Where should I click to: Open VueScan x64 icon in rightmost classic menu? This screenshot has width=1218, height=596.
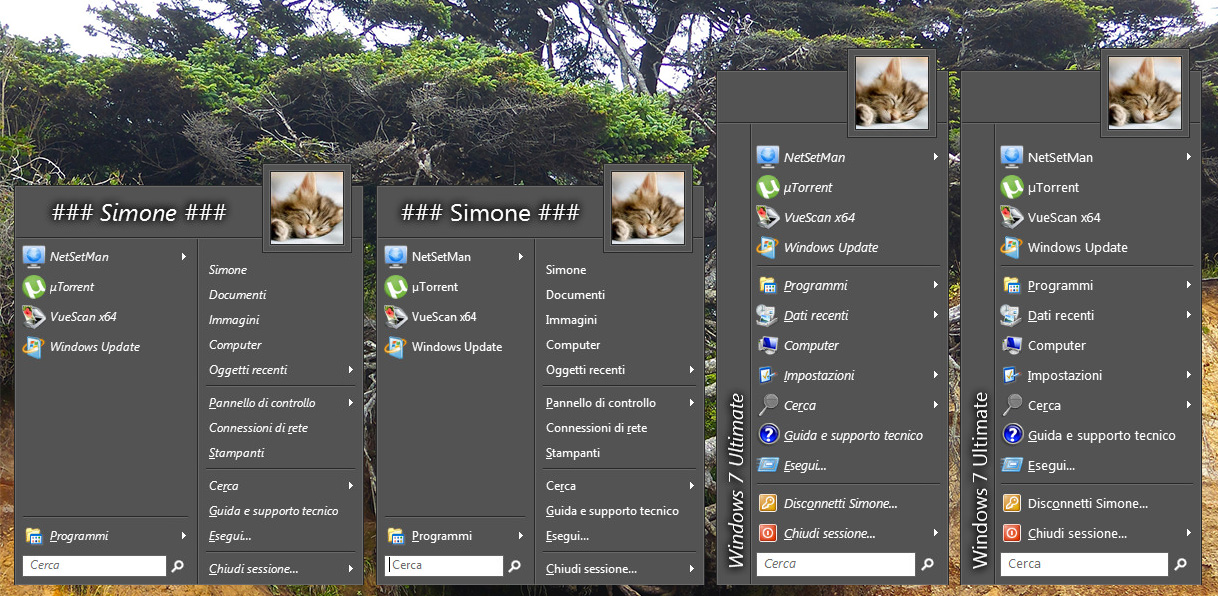(x=1012, y=217)
